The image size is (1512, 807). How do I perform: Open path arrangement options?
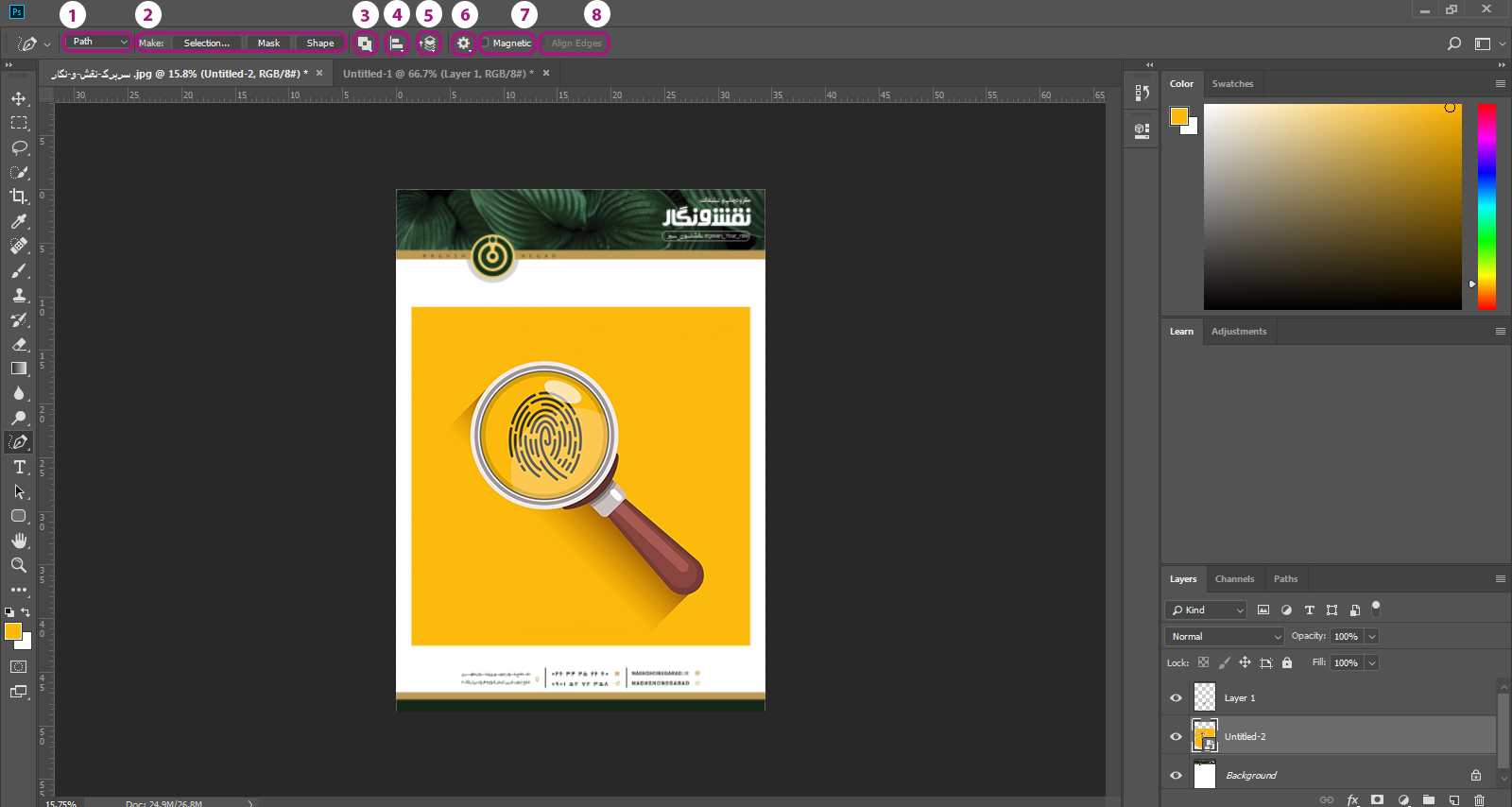pos(428,43)
